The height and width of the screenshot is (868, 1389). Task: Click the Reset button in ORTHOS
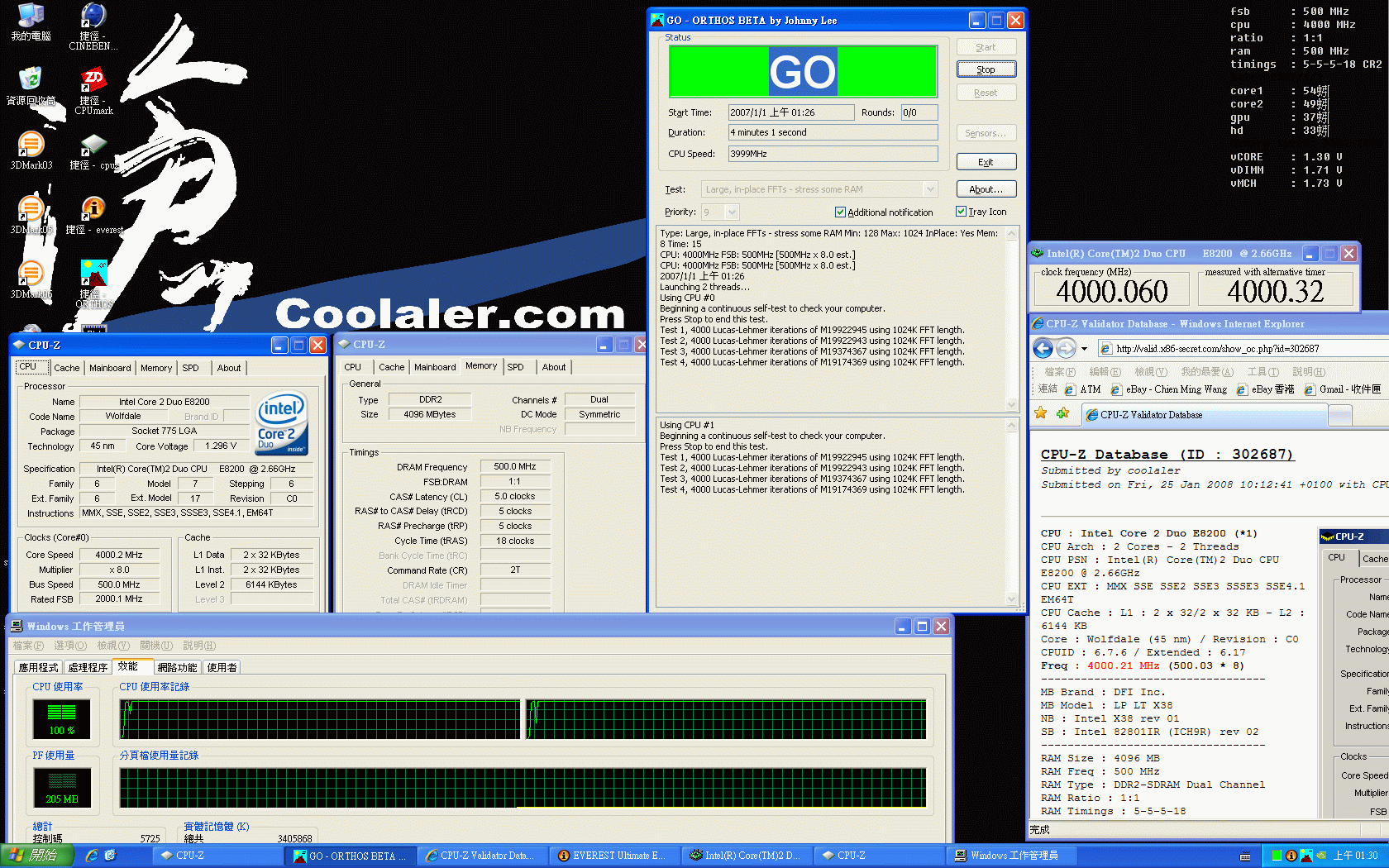(986, 93)
